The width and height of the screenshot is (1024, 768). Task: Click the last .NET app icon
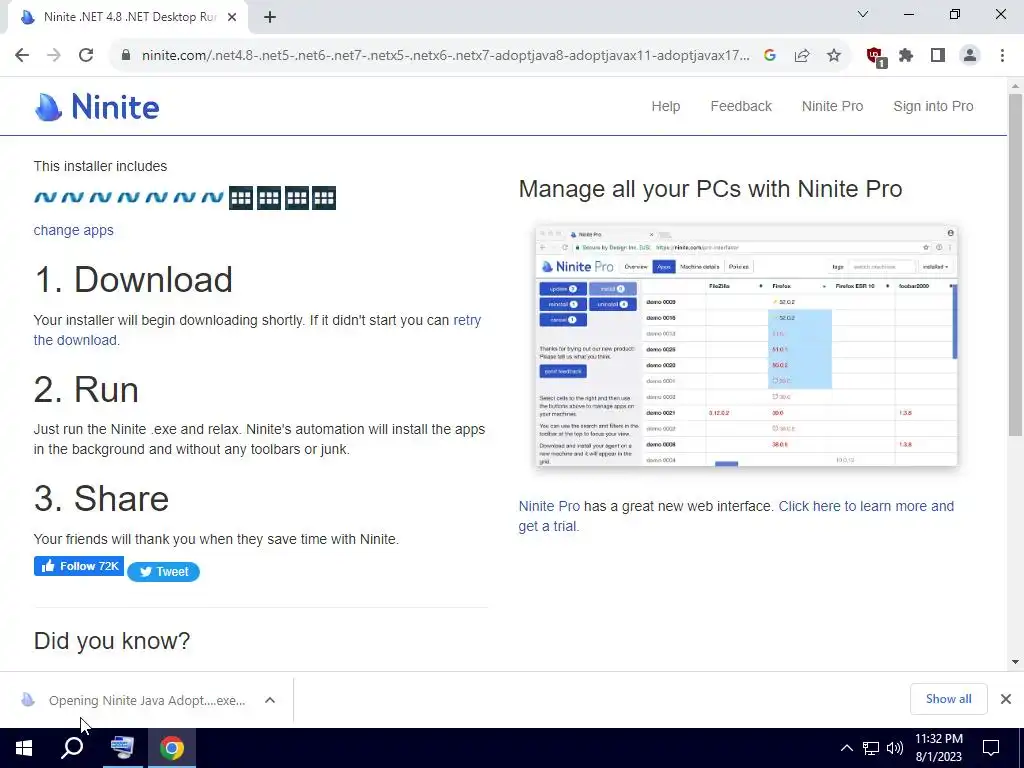(212, 197)
